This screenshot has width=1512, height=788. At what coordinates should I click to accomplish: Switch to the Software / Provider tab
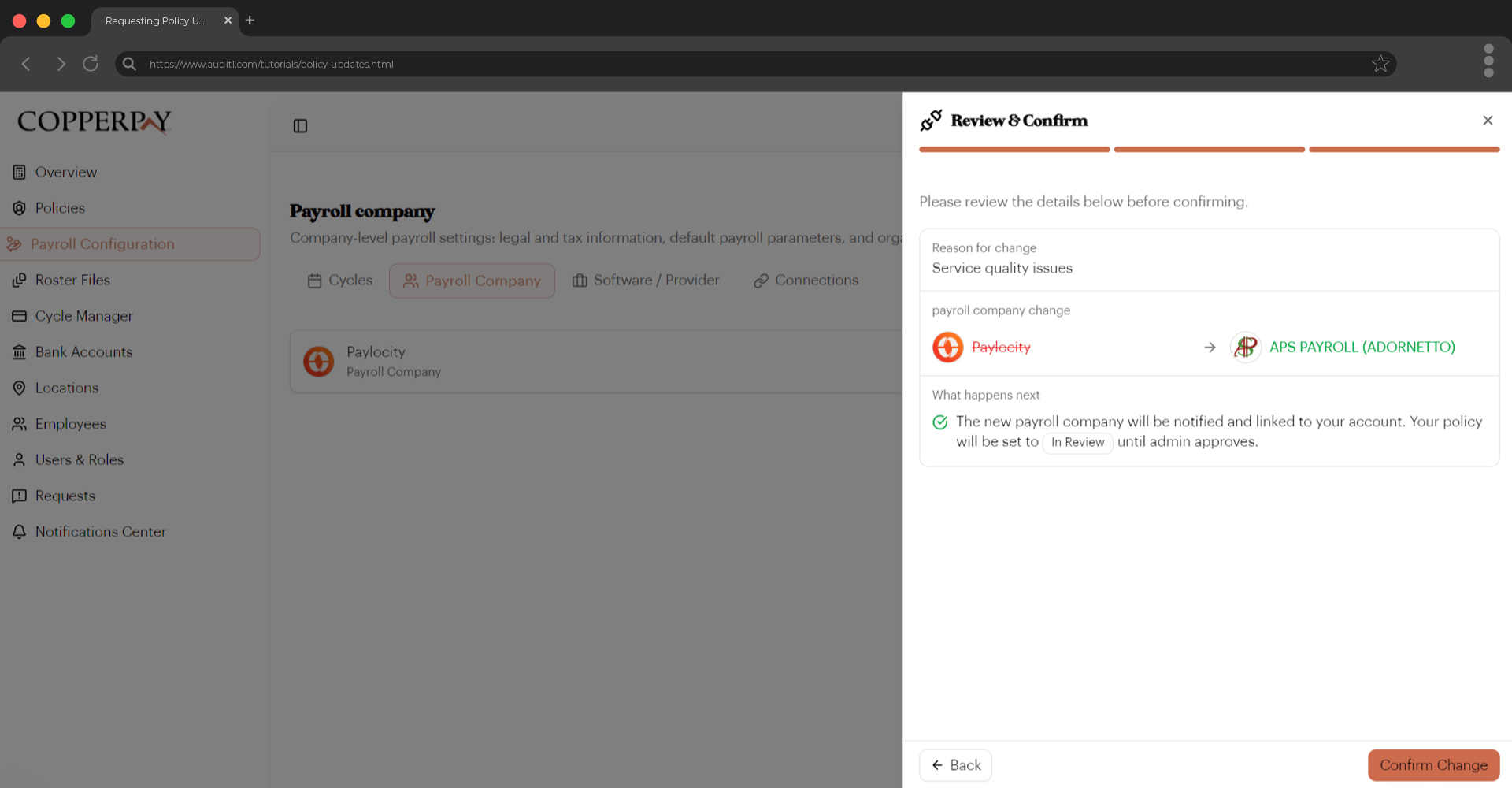click(x=646, y=280)
